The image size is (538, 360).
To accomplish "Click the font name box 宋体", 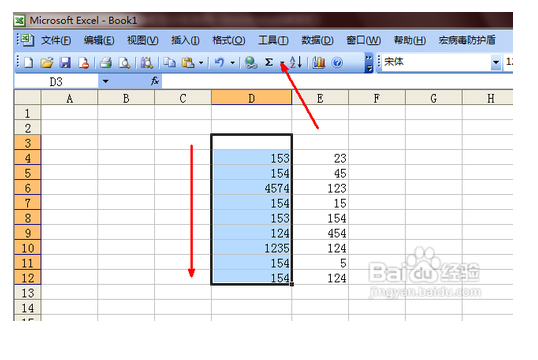I will [436, 62].
